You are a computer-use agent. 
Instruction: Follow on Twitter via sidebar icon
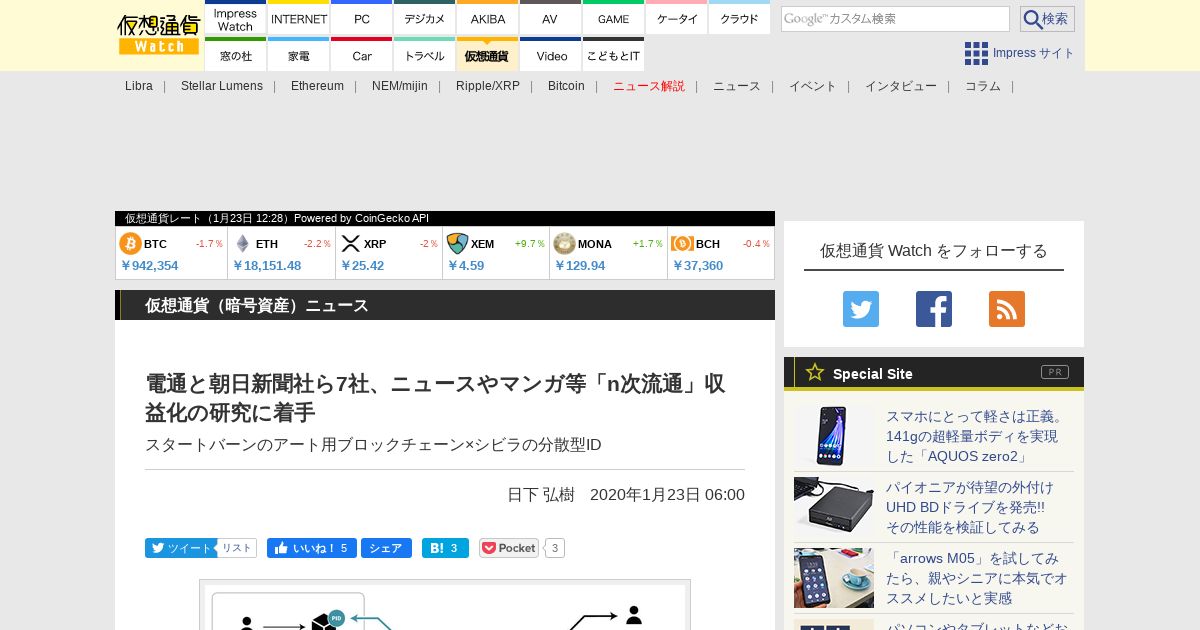[x=861, y=309]
